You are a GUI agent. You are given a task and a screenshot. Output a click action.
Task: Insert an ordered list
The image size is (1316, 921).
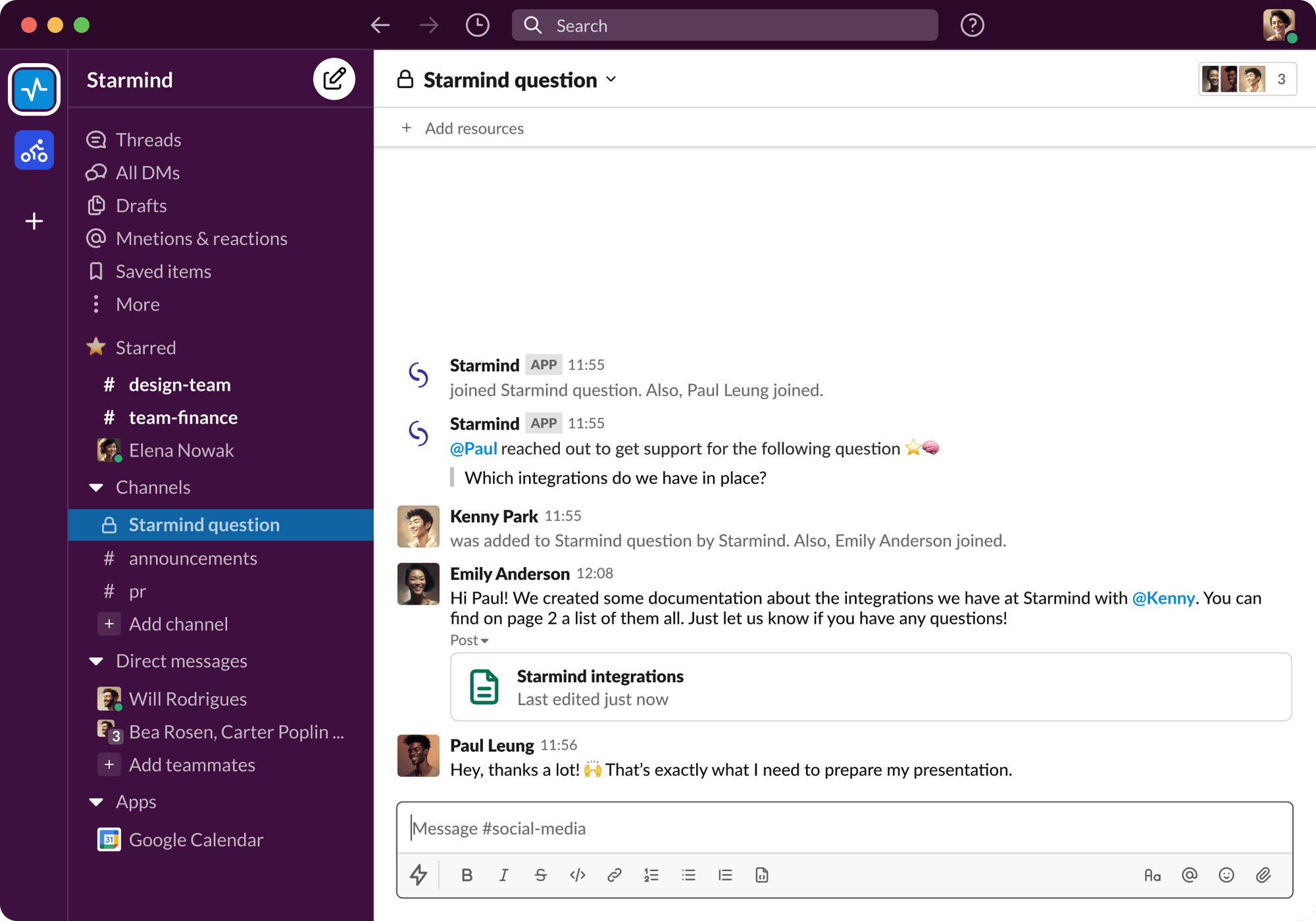651,875
